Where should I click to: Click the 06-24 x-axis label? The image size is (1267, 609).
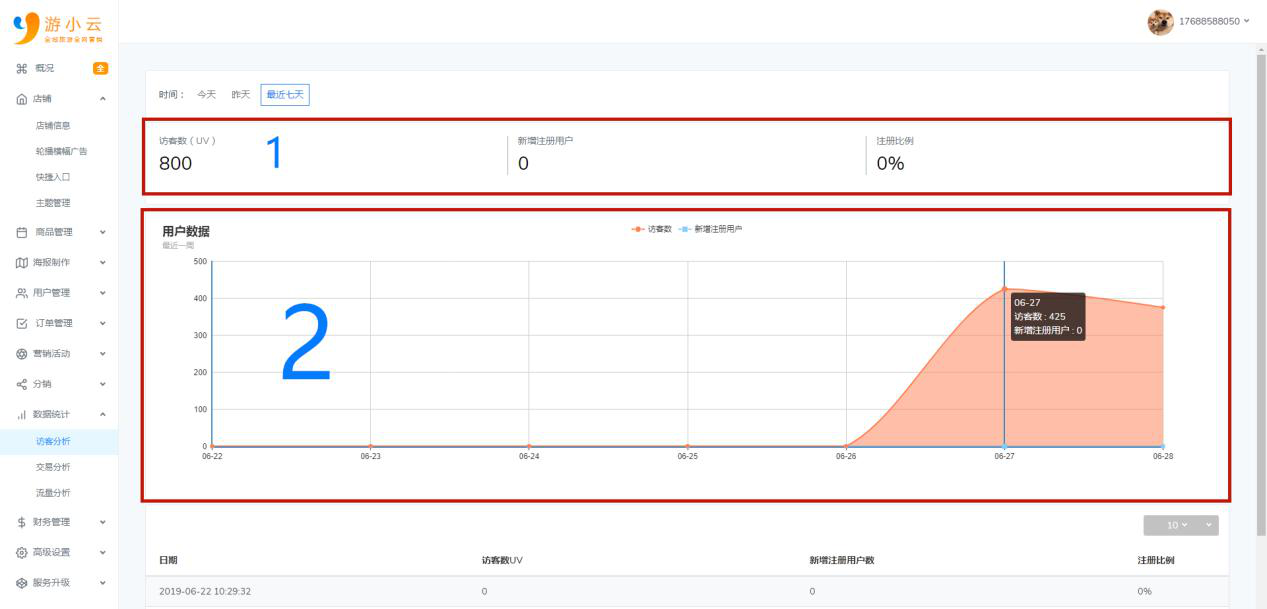click(529, 456)
